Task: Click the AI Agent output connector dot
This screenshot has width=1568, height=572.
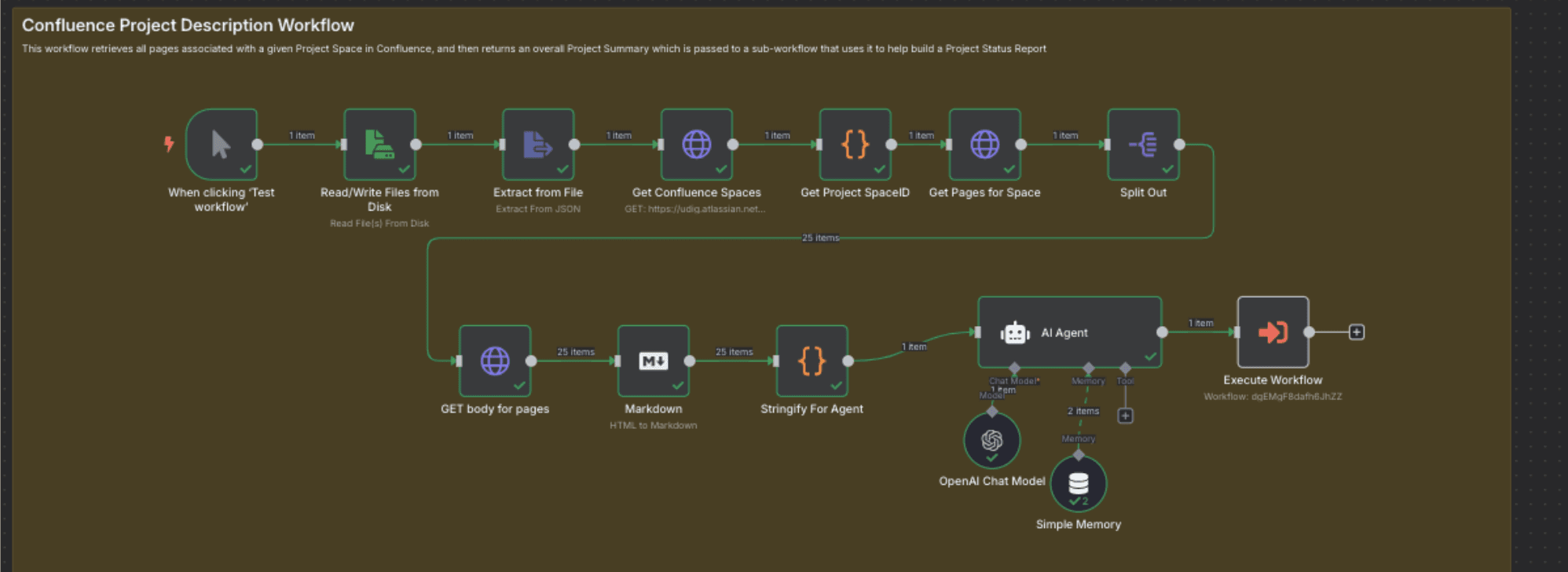Action: pos(1163,332)
